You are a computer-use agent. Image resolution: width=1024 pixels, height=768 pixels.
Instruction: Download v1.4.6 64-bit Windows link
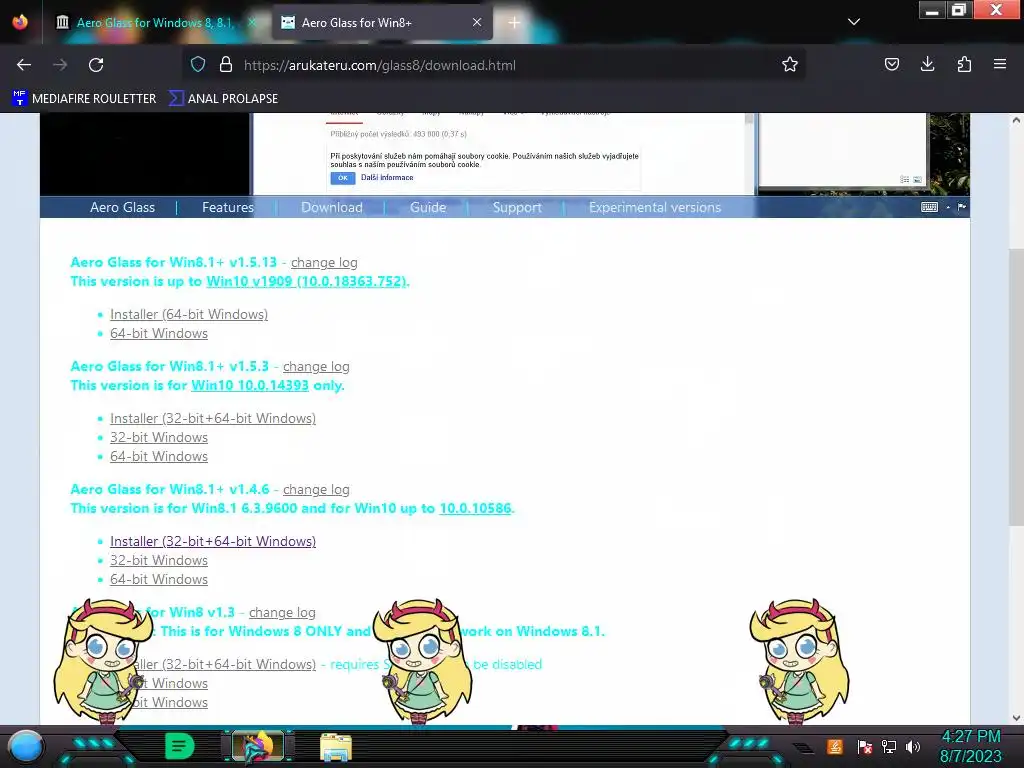tap(159, 579)
